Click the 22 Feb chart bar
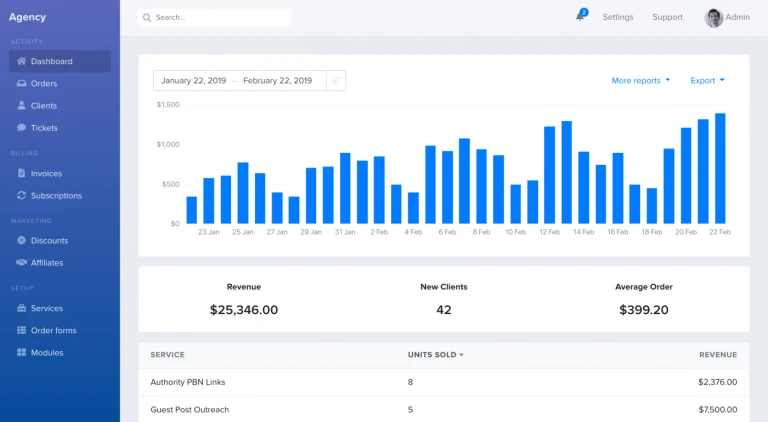768x422 pixels. [x=720, y=168]
